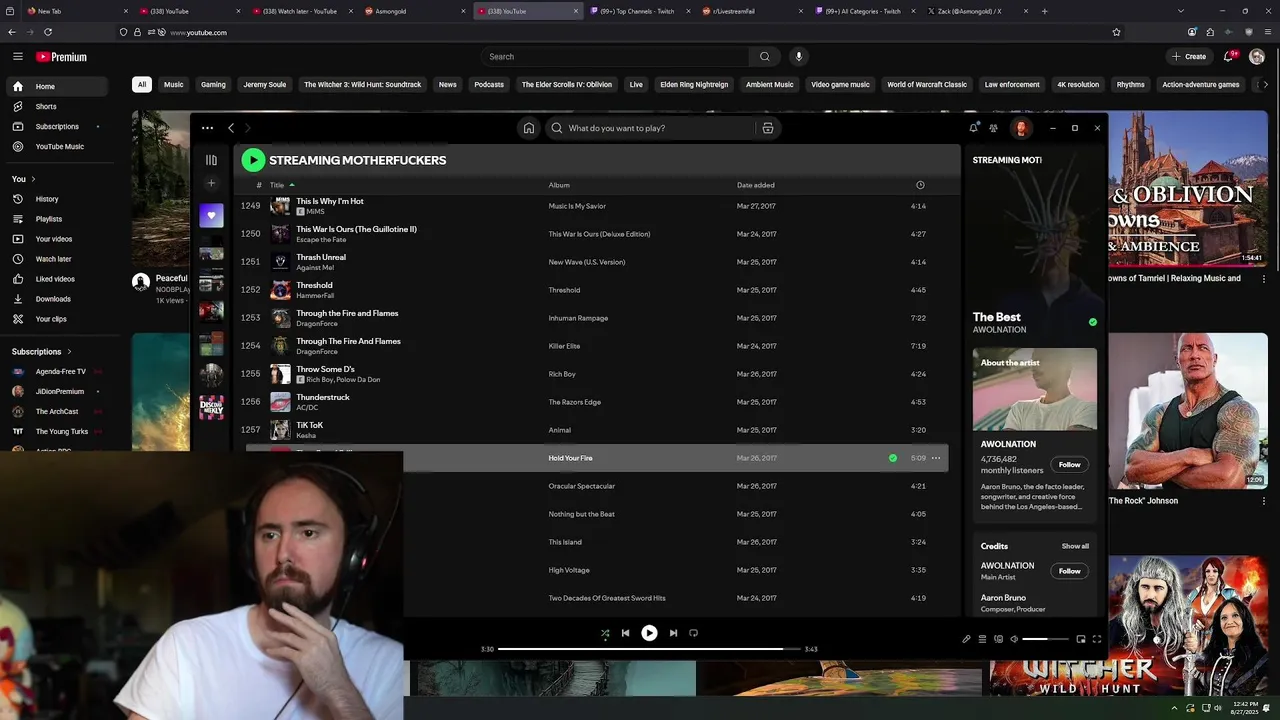This screenshot has height=720, width=1280.
Task: Open Spotify miniplayer icon
Action: click(1080, 639)
